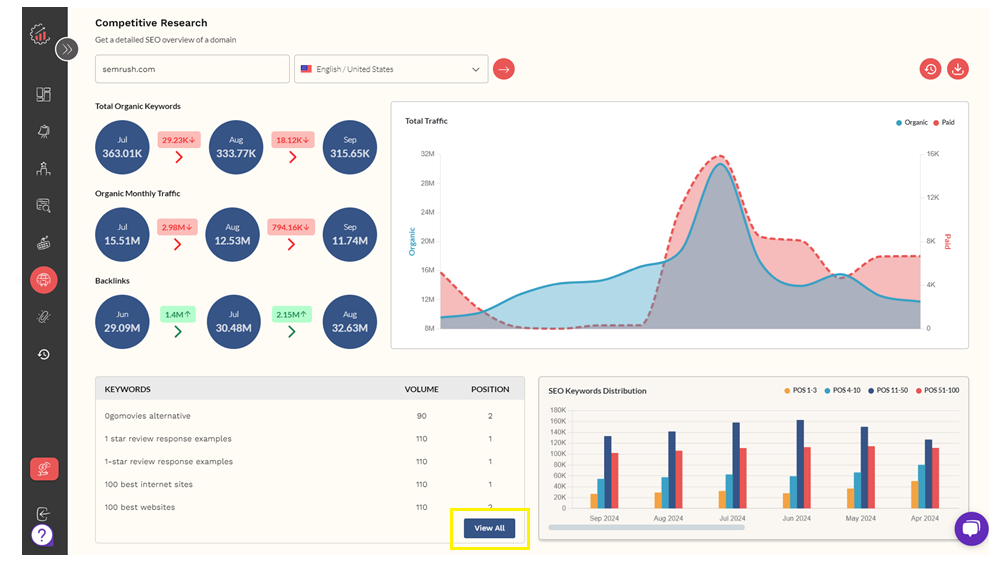Click the domain field containing semrush.com
This screenshot has width=1005, height=564.
tap(192, 69)
